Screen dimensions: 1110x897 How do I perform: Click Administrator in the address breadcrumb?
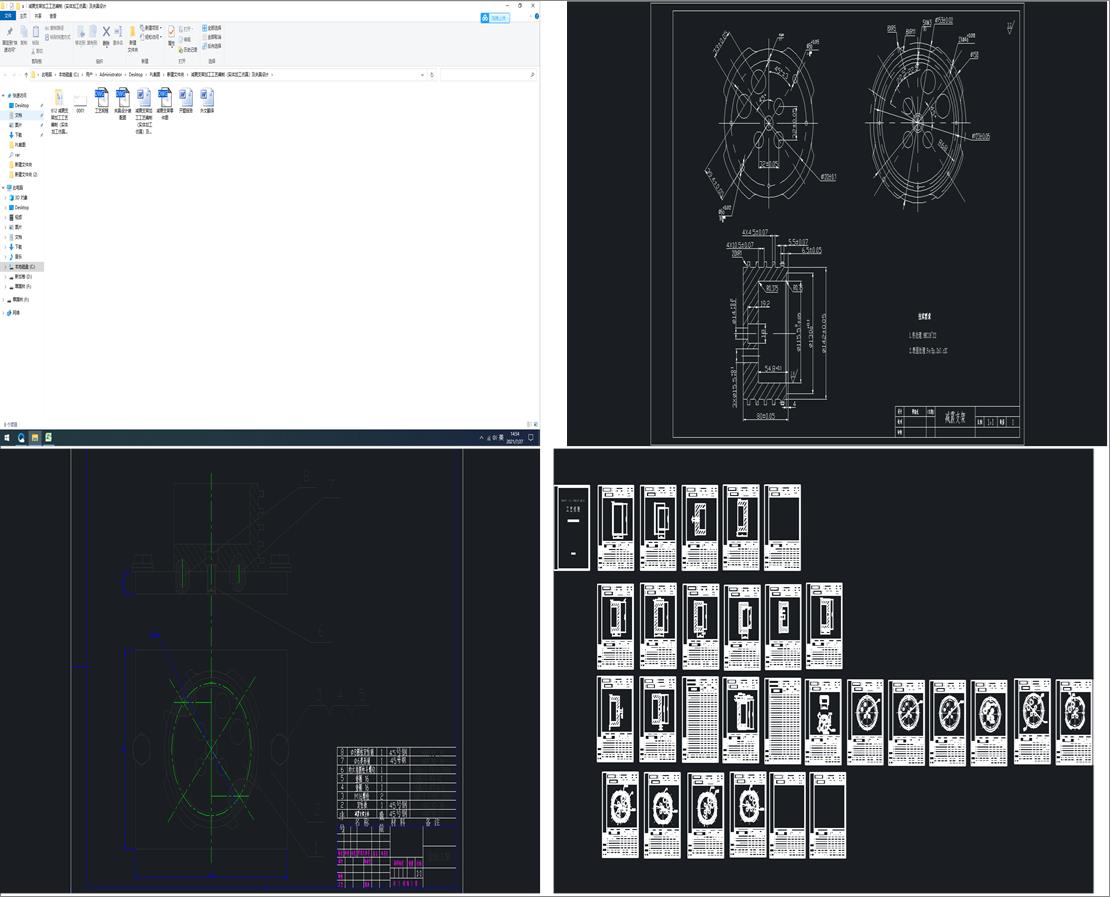point(110,74)
